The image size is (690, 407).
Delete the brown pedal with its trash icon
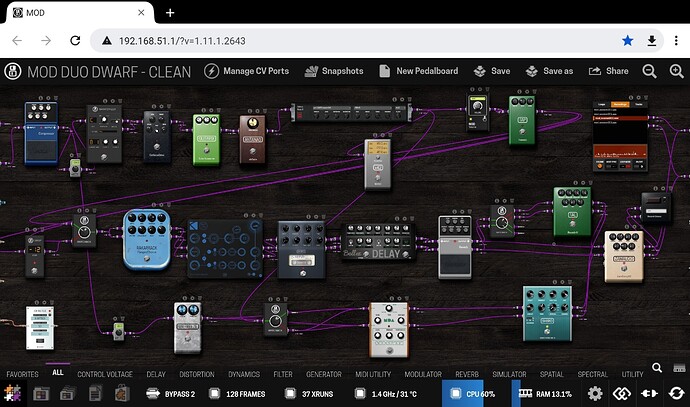click(264, 111)
